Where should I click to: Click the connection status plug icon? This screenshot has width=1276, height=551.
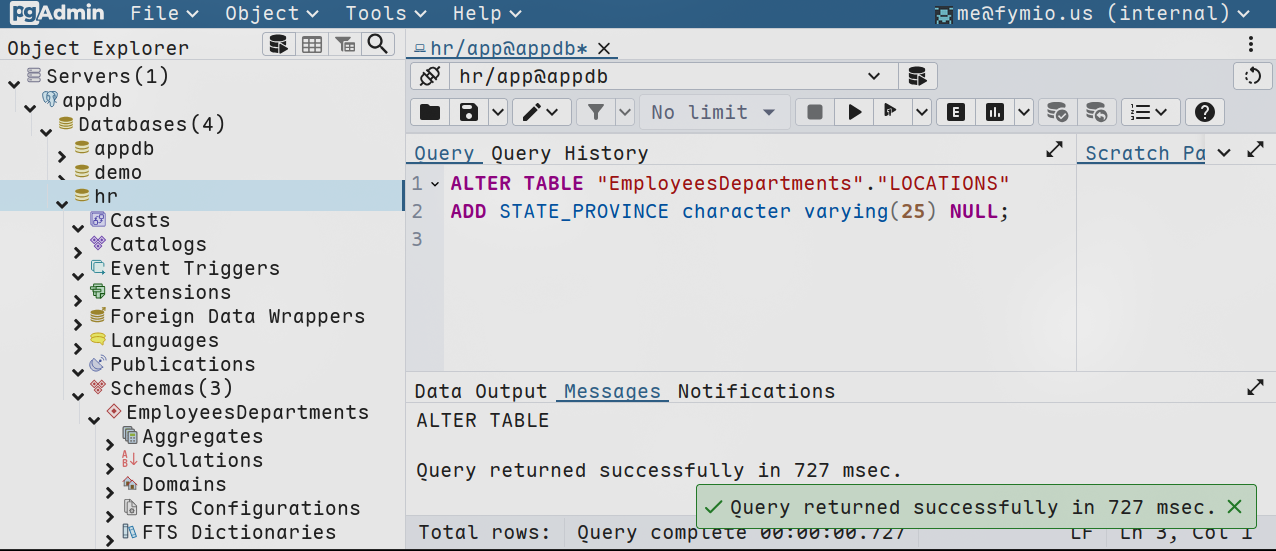click(x=430, y=76)
